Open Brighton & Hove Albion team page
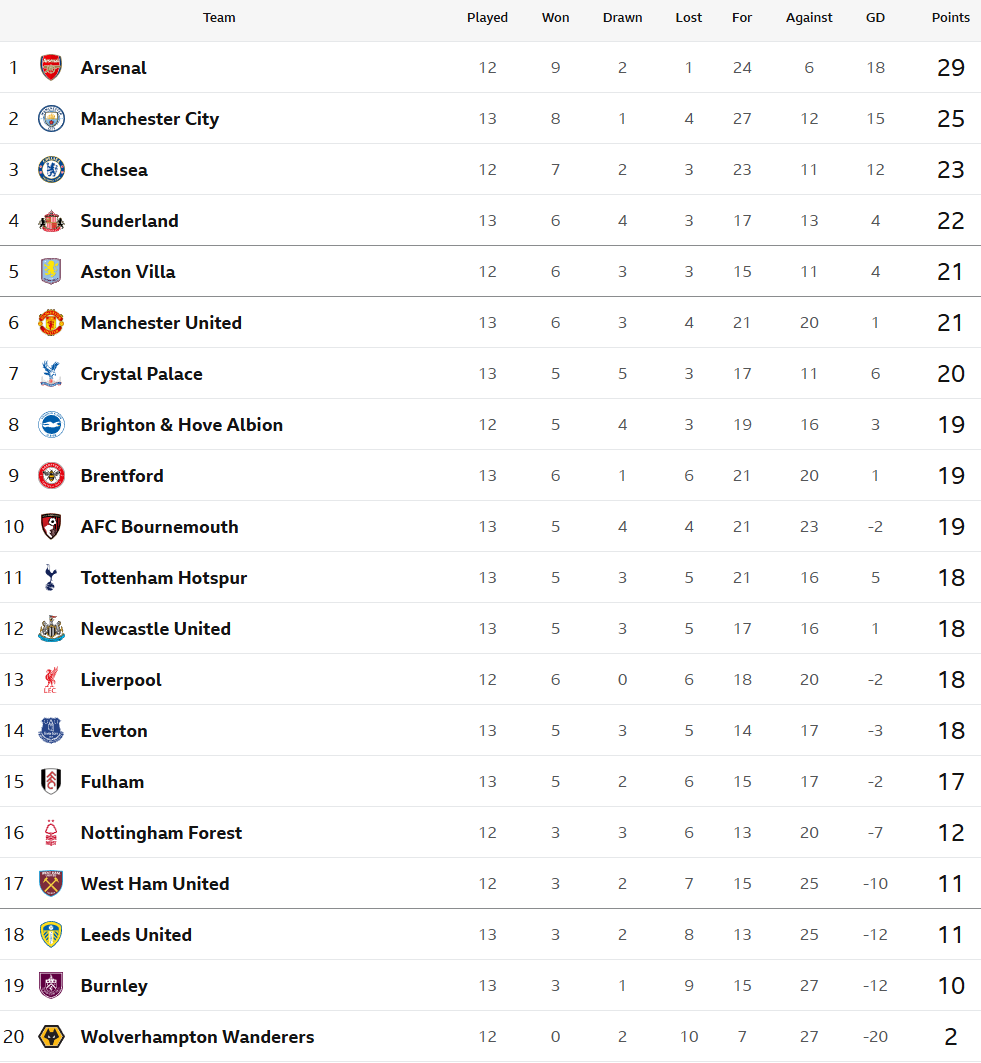Image resolution: width=981 pixels, height=1063 pixels. pos(182,425)
